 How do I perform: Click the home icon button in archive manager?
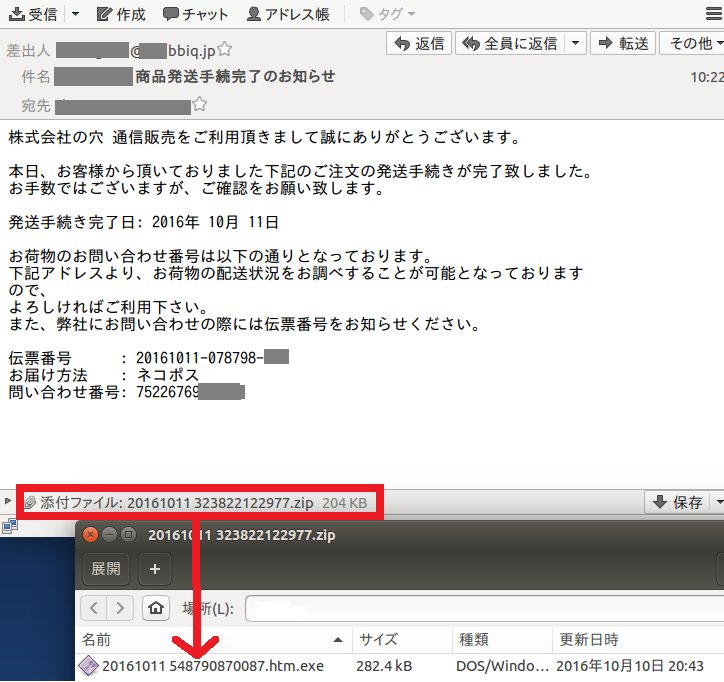tap(156, 608)
